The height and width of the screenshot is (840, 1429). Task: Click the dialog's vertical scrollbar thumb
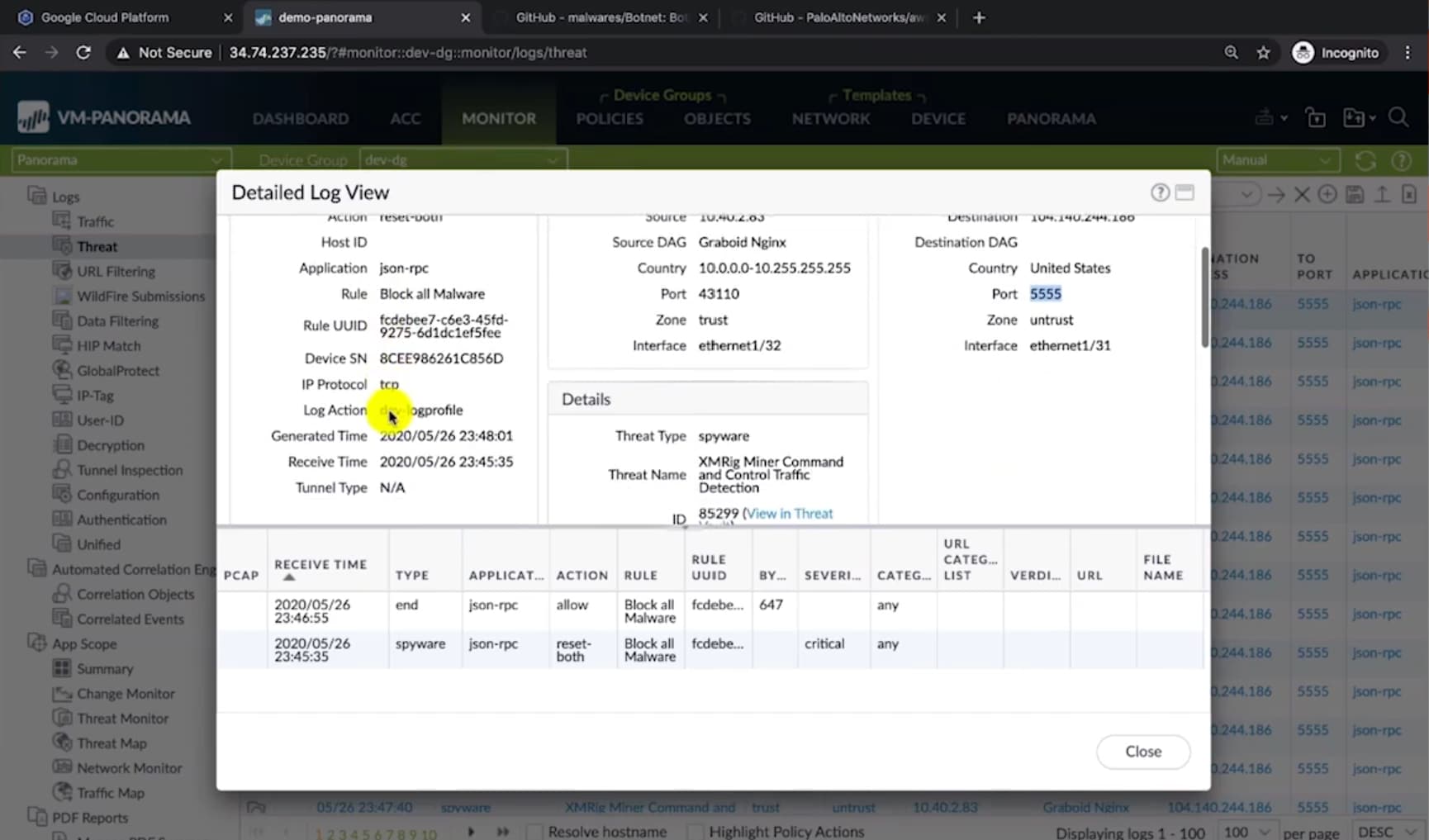pyautogui.click(x=1204, y=297)
